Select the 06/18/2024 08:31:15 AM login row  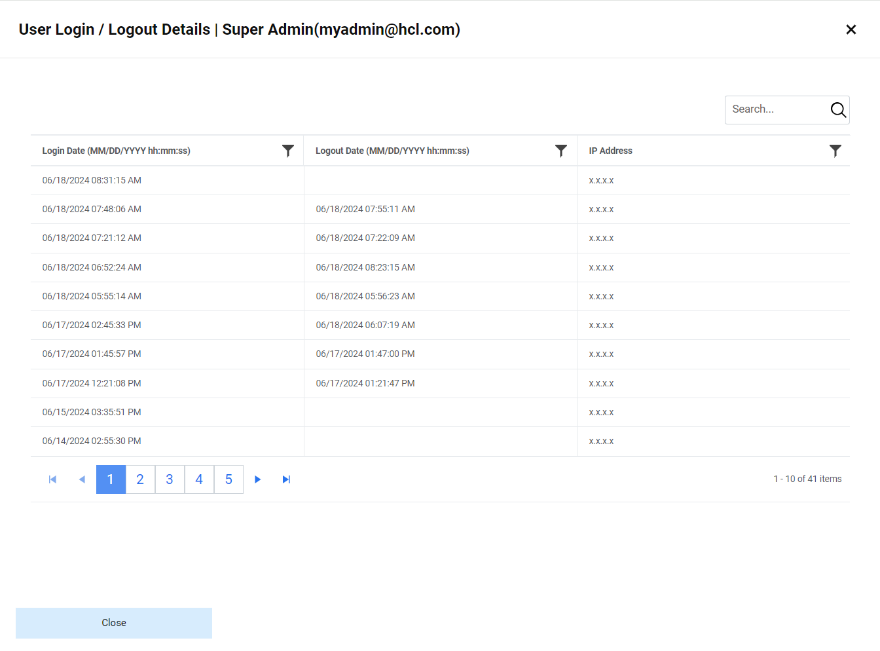pos(92,181)
